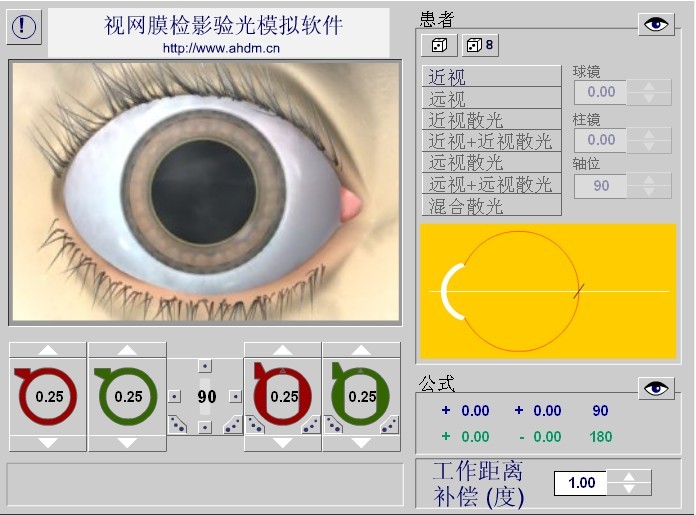
Task: Click the exclamation info icon
Action: [x=24, y=27]
